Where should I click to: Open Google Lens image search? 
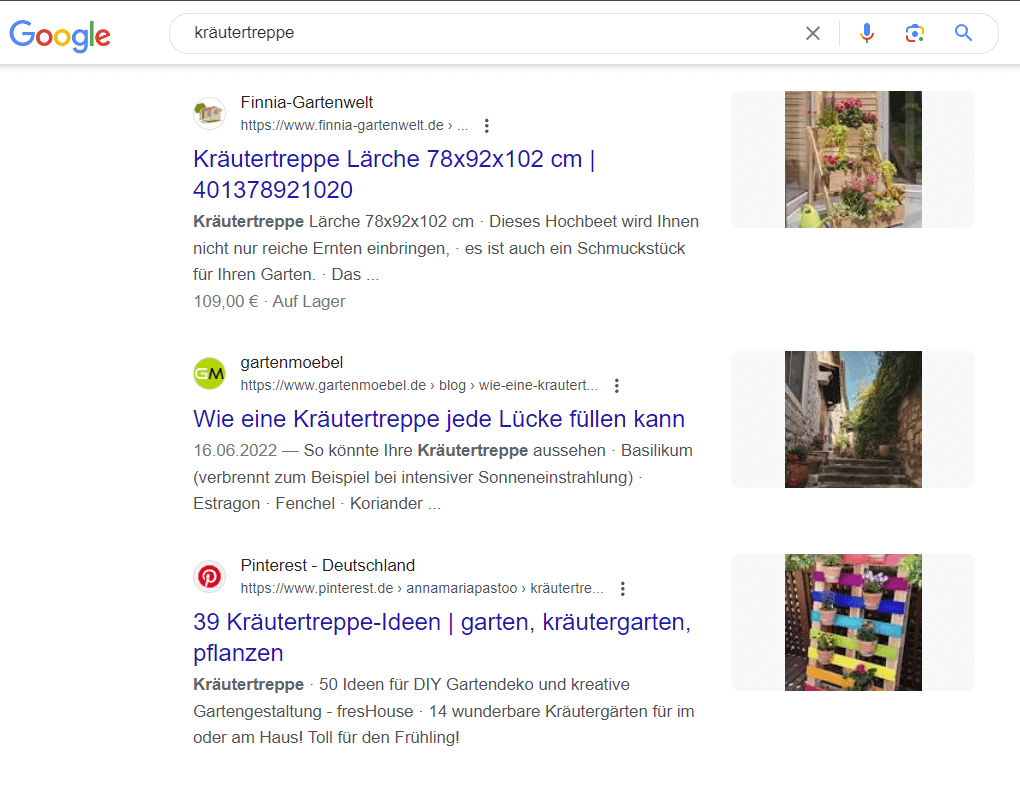pos(914,34)
